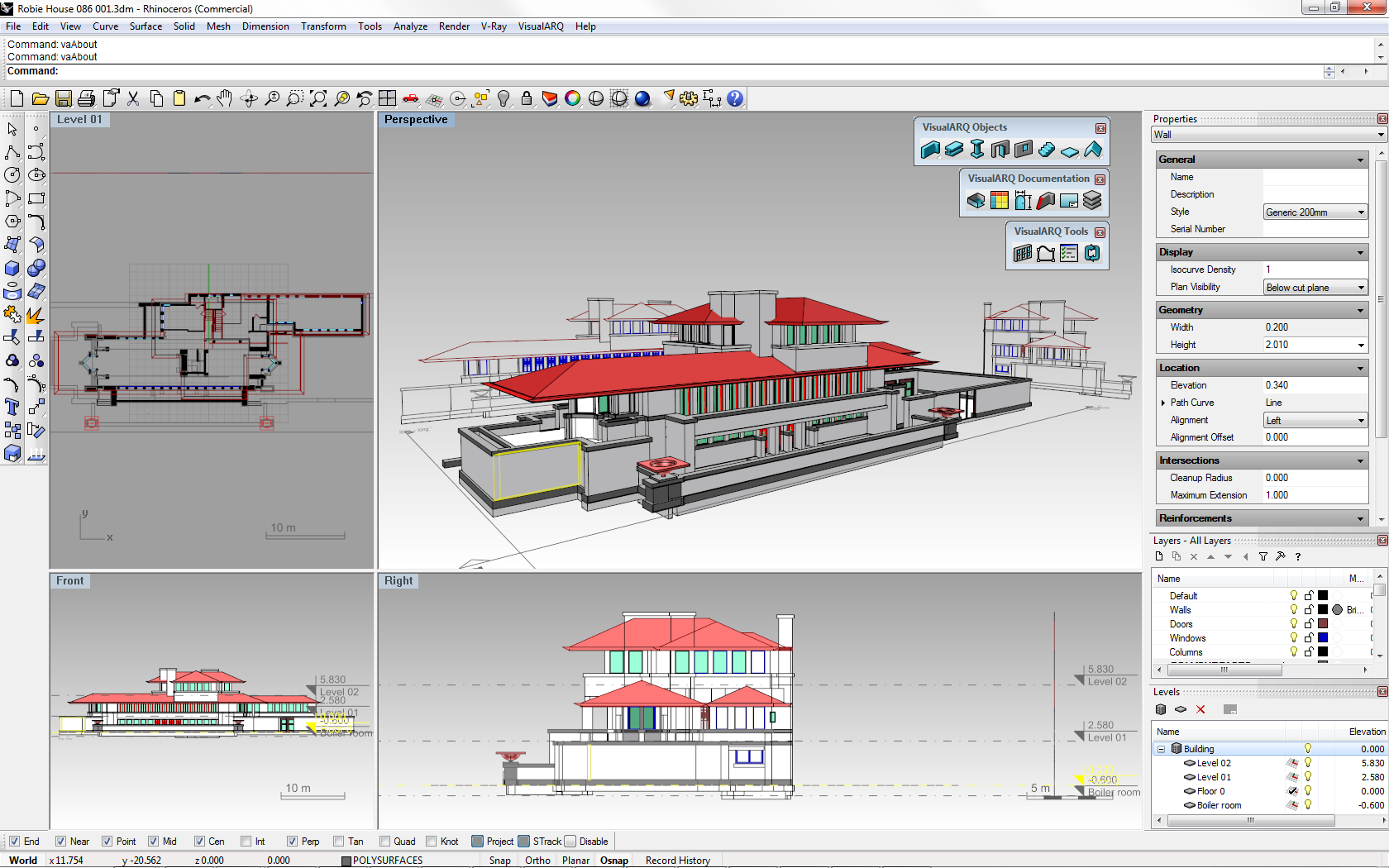Expand the Path Curve property
Image resolution: width=1389 pixels, height=868 pixels.
(x=1163, y=403)
